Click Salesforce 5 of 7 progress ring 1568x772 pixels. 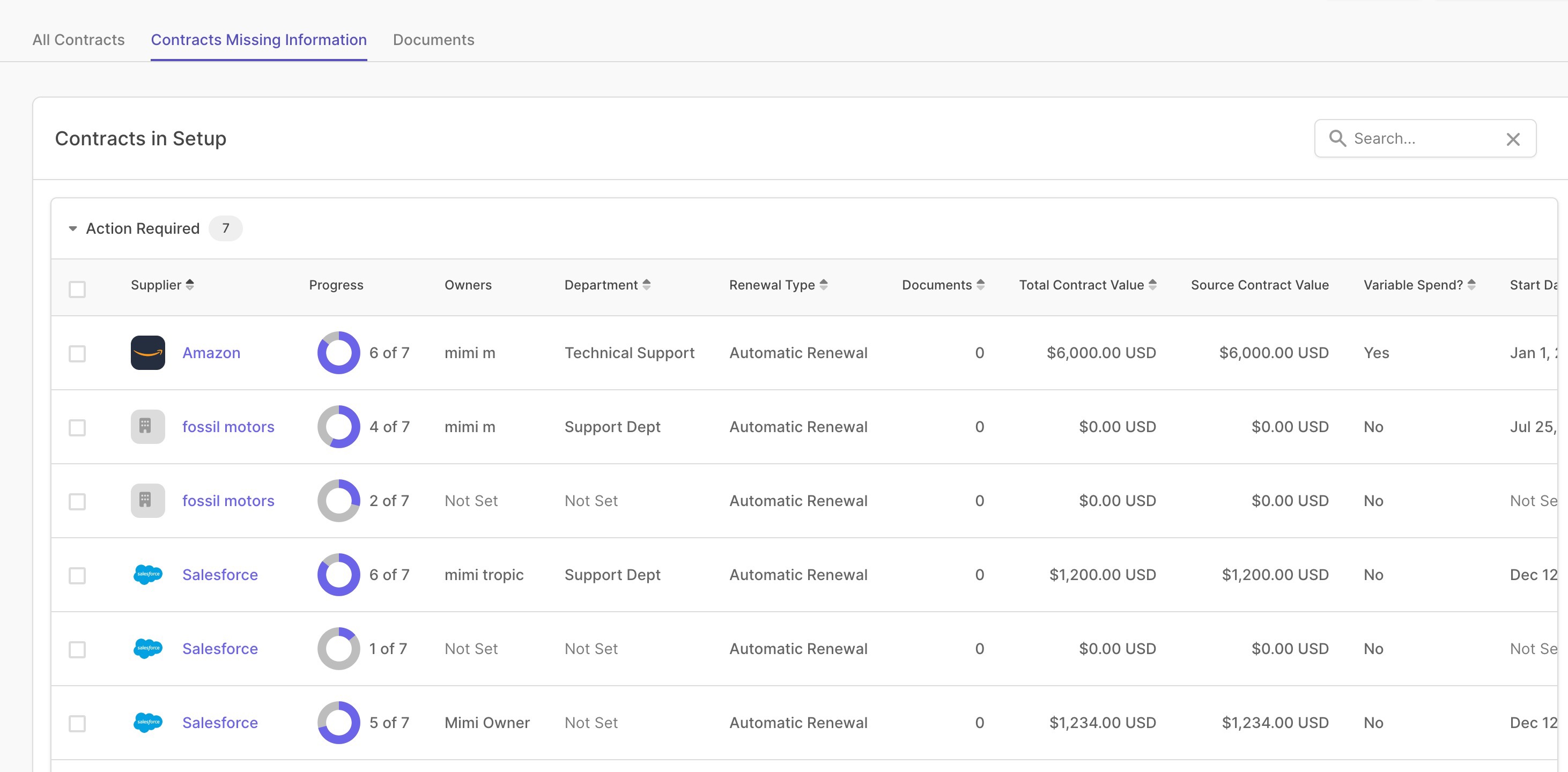[x=338, y=723]
